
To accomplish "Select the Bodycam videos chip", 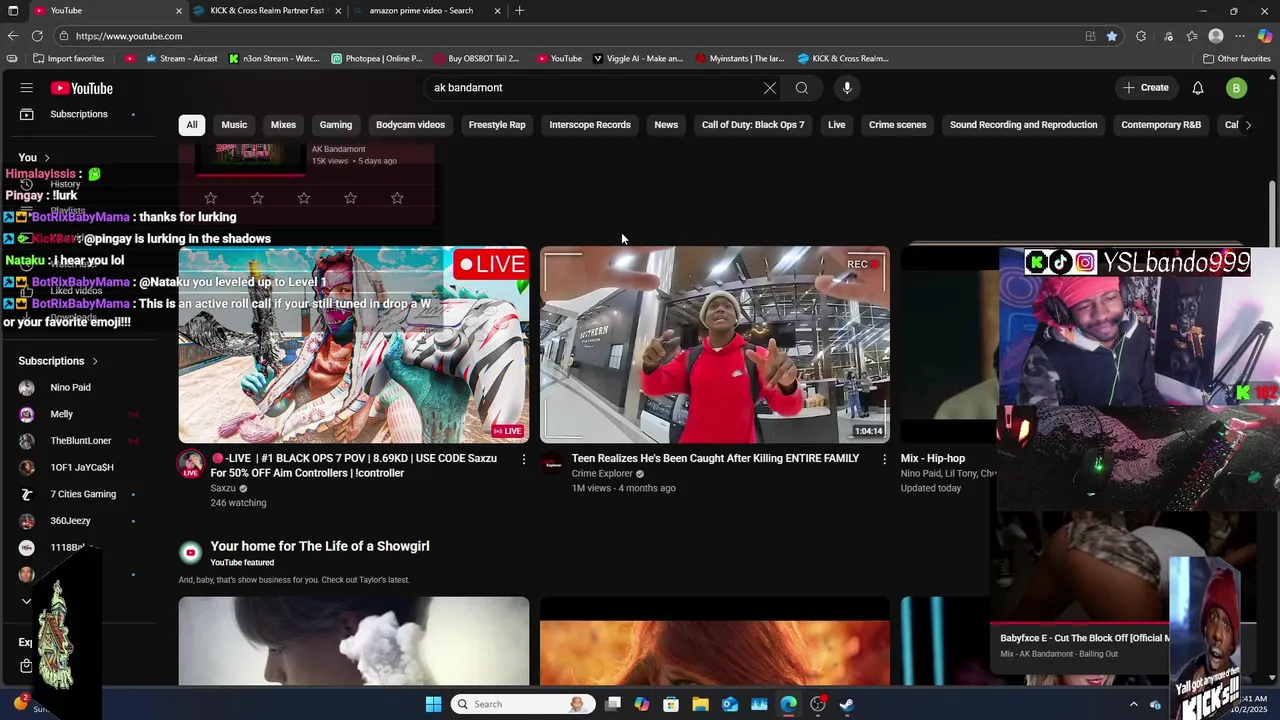I will [410, 125].
